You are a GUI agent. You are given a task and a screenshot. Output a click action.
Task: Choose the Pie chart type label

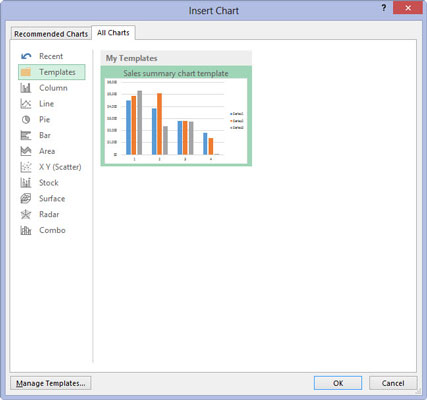point(44,120)
